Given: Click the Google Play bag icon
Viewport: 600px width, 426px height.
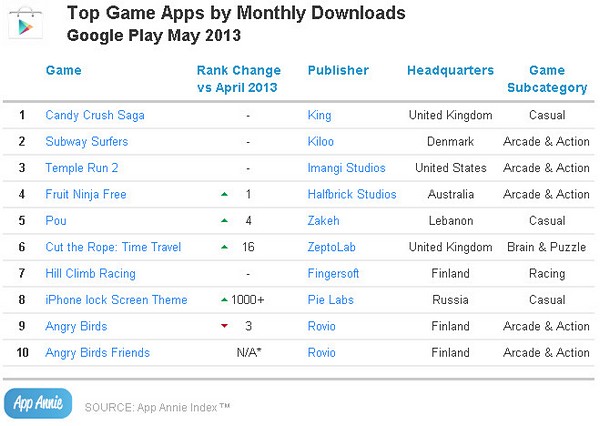Looking at the screenshot, I should coord(25,23).
